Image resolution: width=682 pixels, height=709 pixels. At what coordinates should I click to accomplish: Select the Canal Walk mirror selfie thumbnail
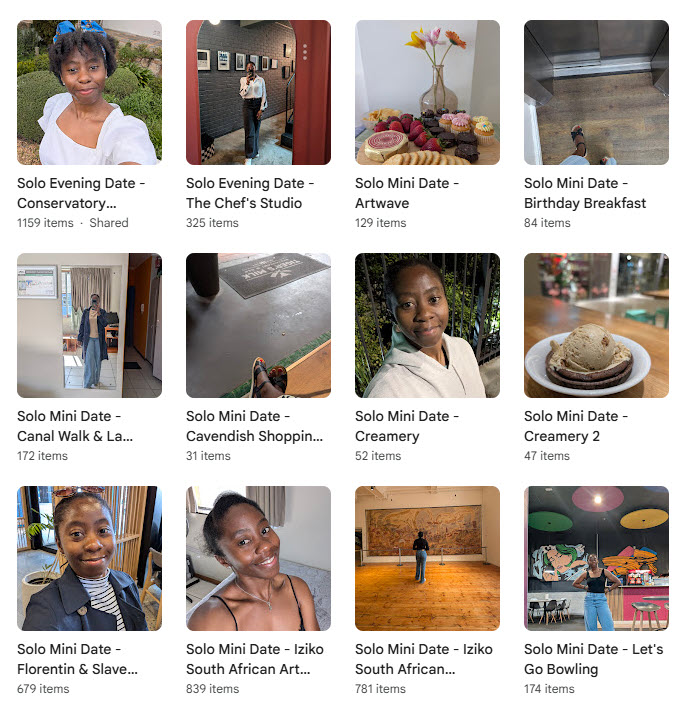pos(89,325)
